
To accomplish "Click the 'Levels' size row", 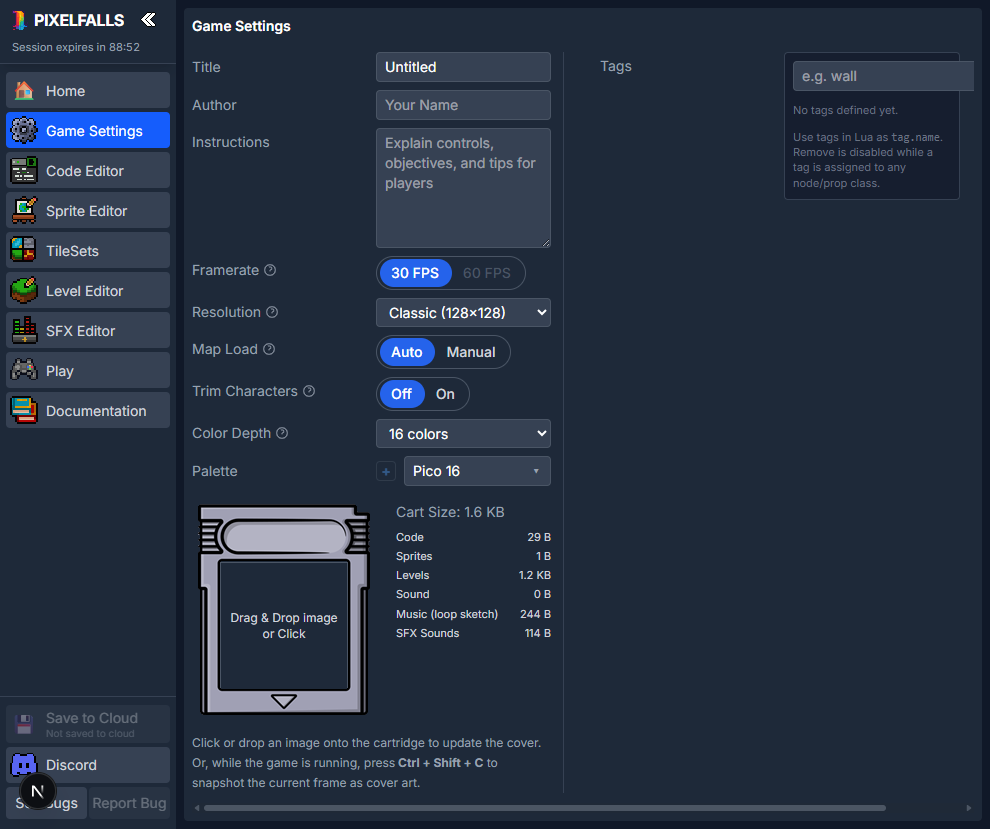I will (474, 575).
